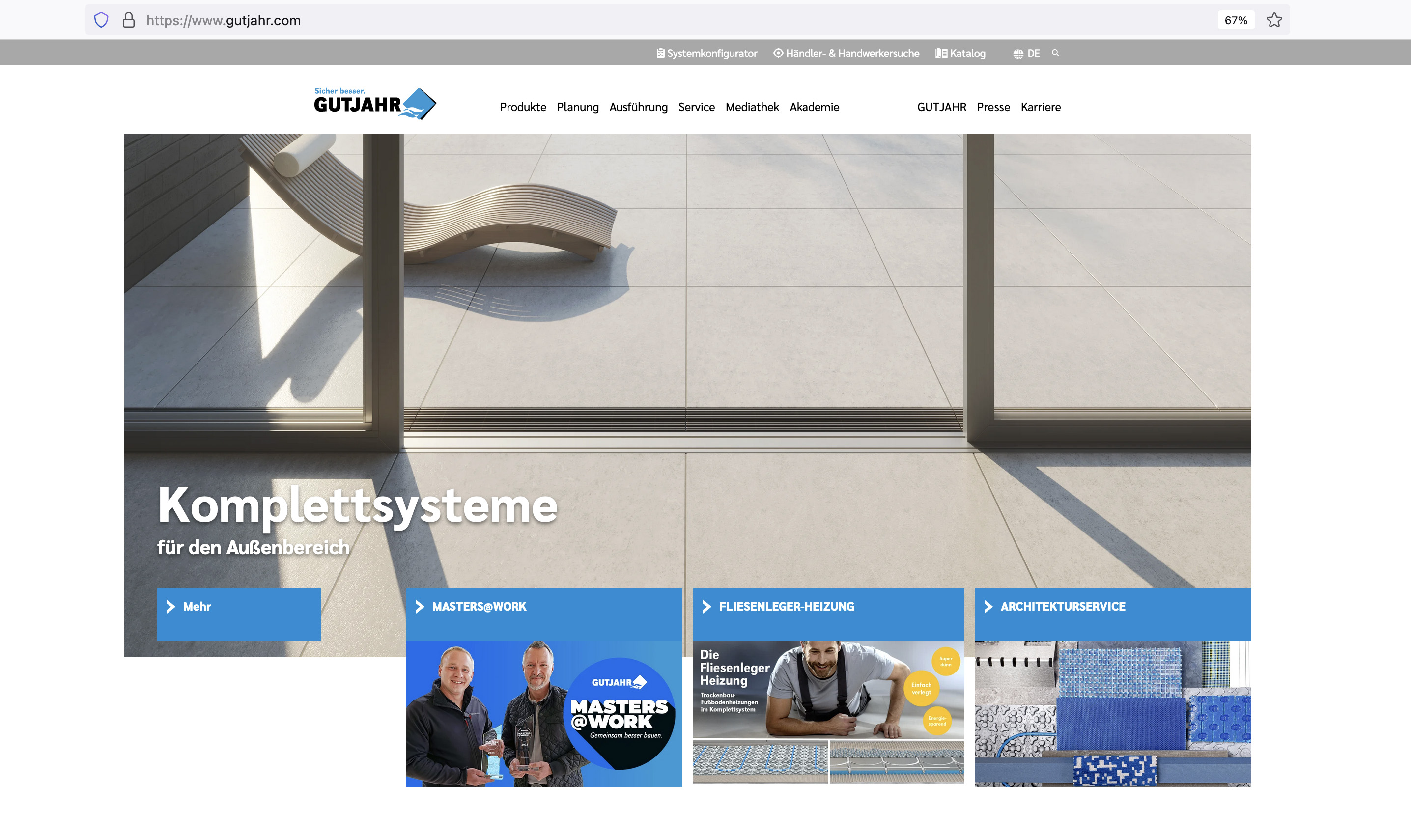Click the Händler- & Handwerkersuche location icon
Viewport: 1411px width, 840px height.
(x=778, y=53)
